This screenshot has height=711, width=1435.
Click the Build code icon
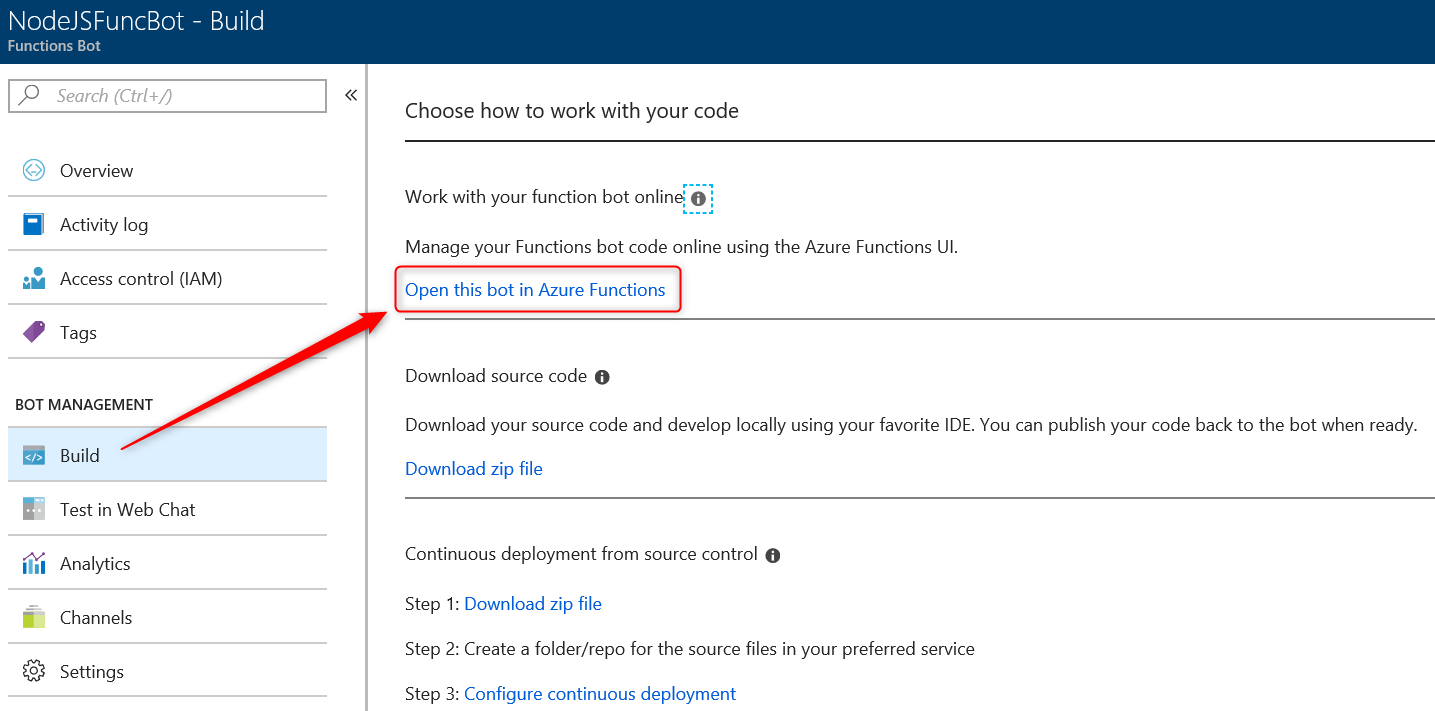[33, 456]
